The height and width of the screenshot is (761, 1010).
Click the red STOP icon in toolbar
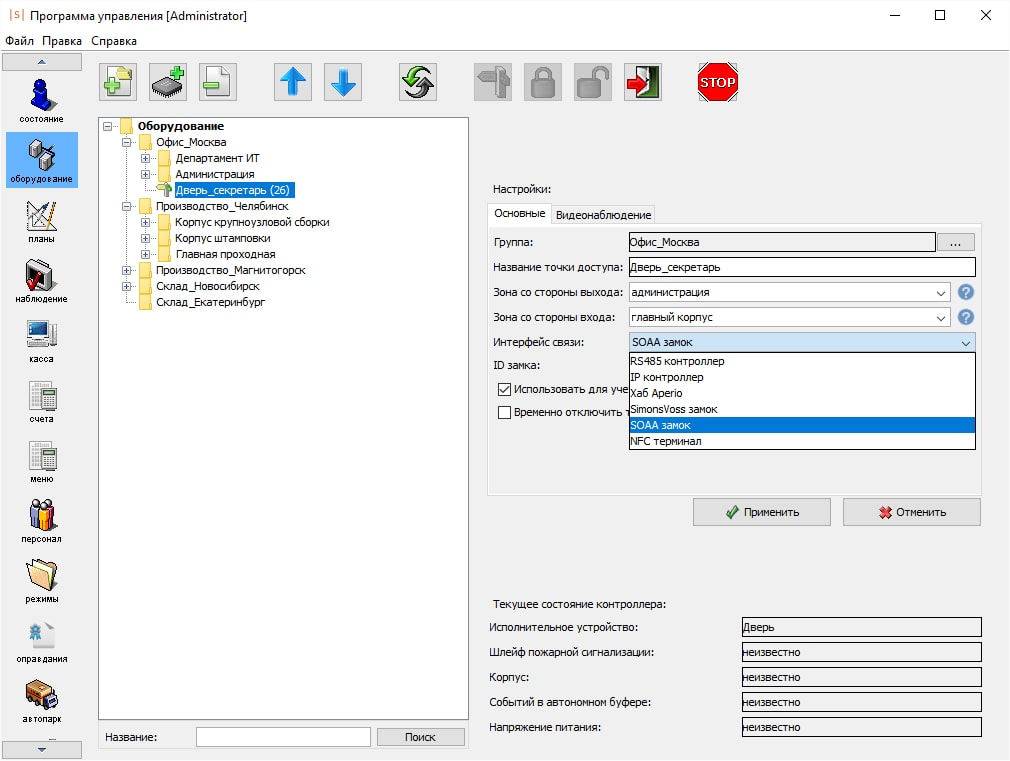pos(717,82)
